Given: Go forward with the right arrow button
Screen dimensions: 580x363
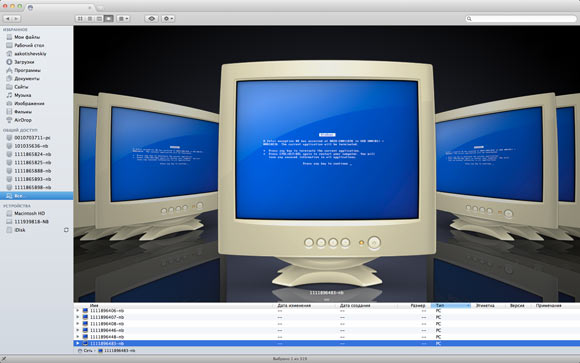Looking at the screenshot, I should click(x=16, y=19).
